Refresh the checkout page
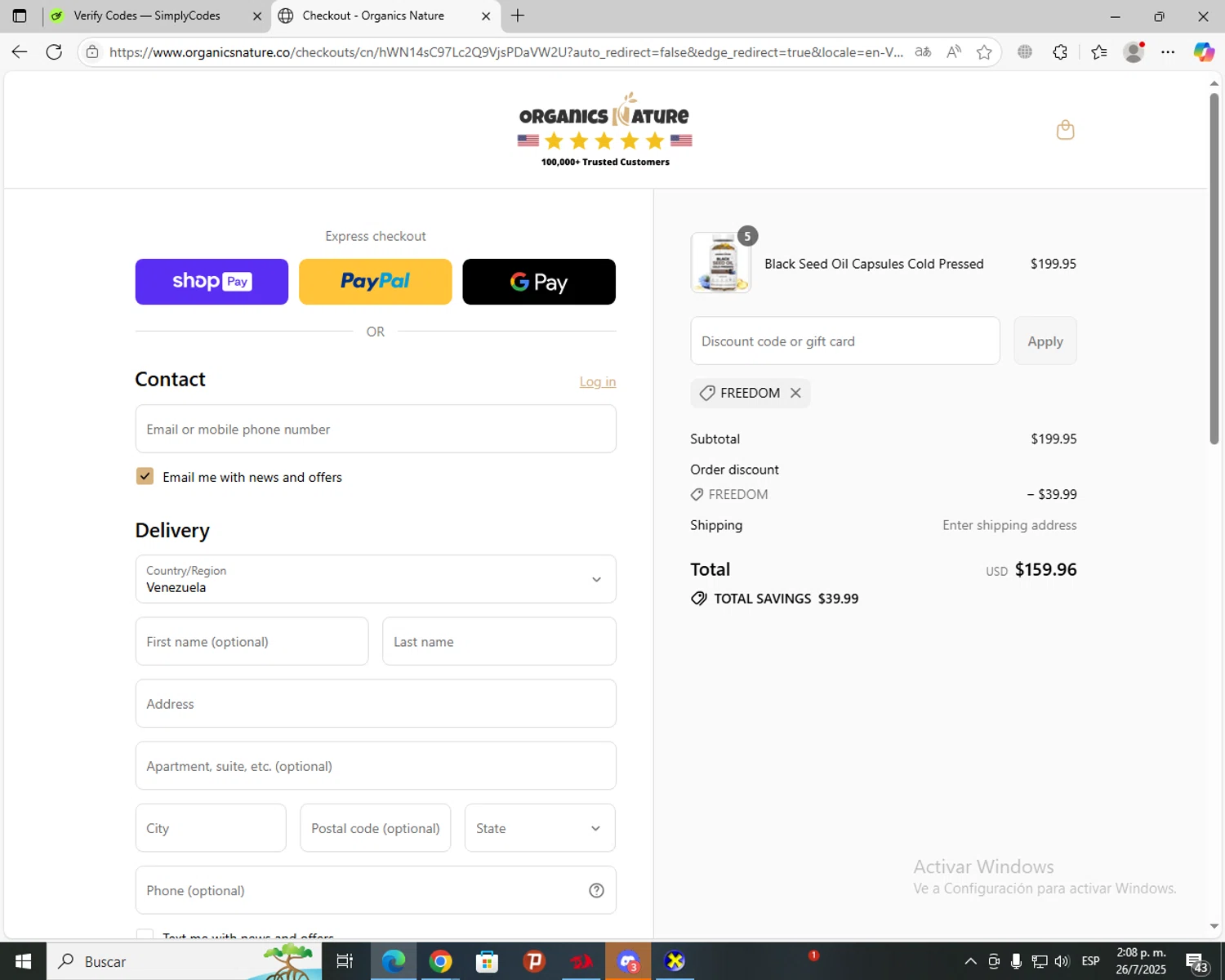1225x980 pixels. click(x=54, y=52)
